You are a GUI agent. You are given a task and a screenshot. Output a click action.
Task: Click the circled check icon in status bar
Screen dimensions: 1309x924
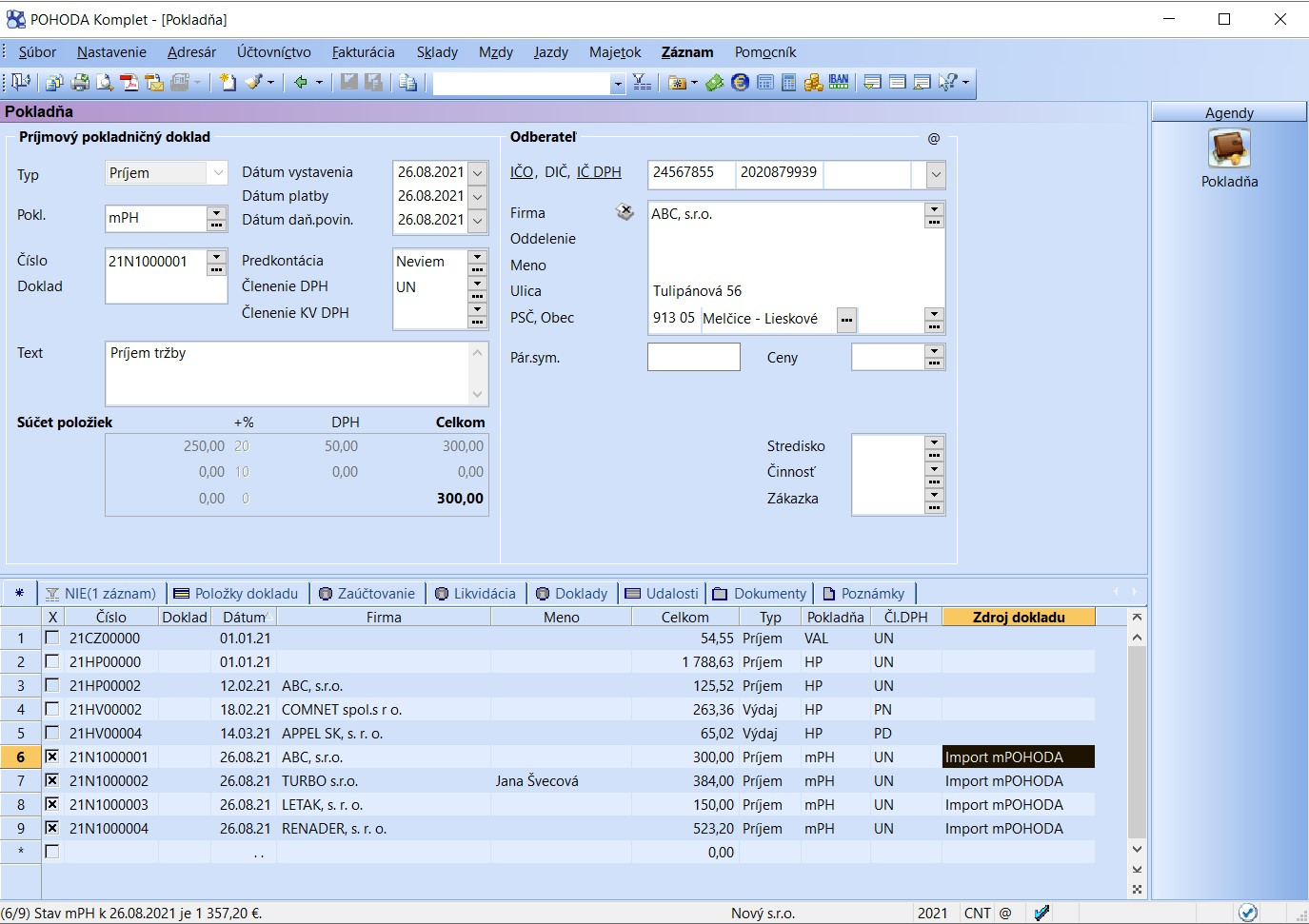click(x=1248, y=913)
